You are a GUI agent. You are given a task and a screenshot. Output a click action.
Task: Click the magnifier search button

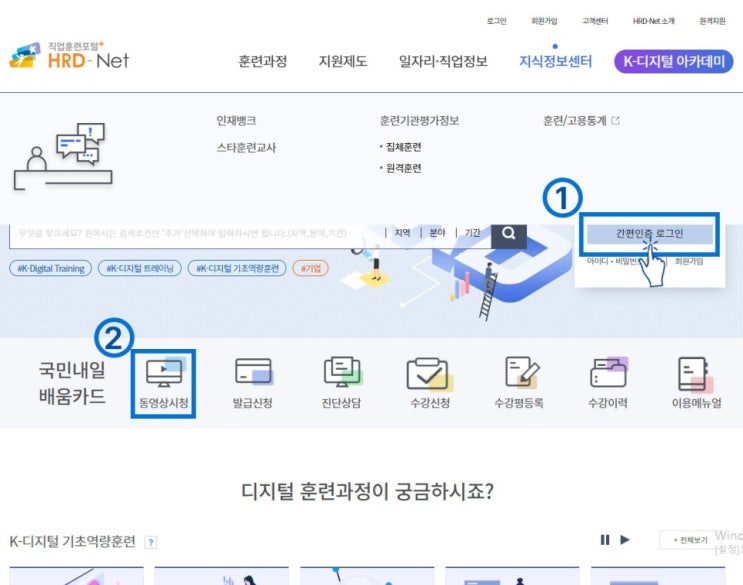tap(509, 235)
